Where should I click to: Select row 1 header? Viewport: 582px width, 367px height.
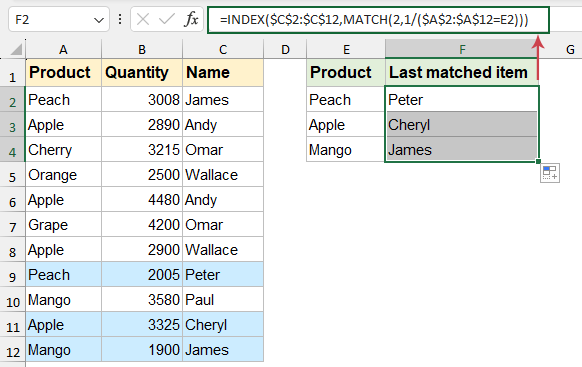(x=13, y=73)
